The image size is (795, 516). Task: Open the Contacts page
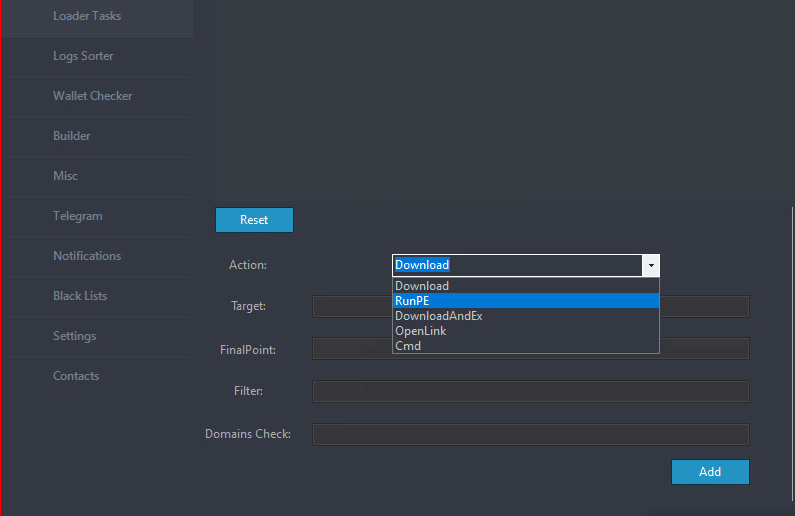(x=97, y=377)
